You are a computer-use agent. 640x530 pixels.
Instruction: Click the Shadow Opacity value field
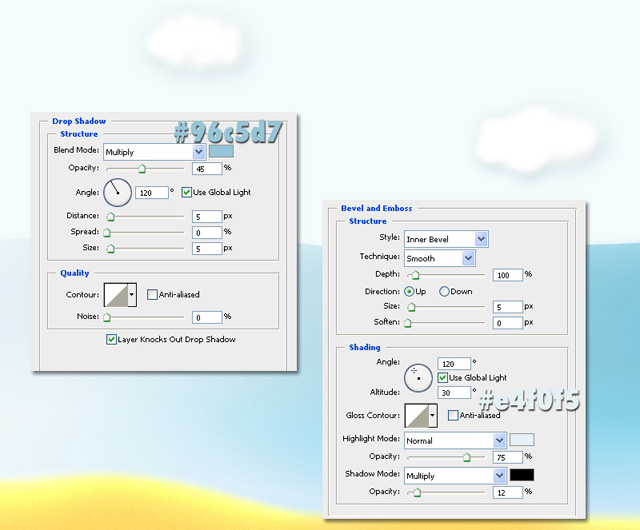coord(507,492)
